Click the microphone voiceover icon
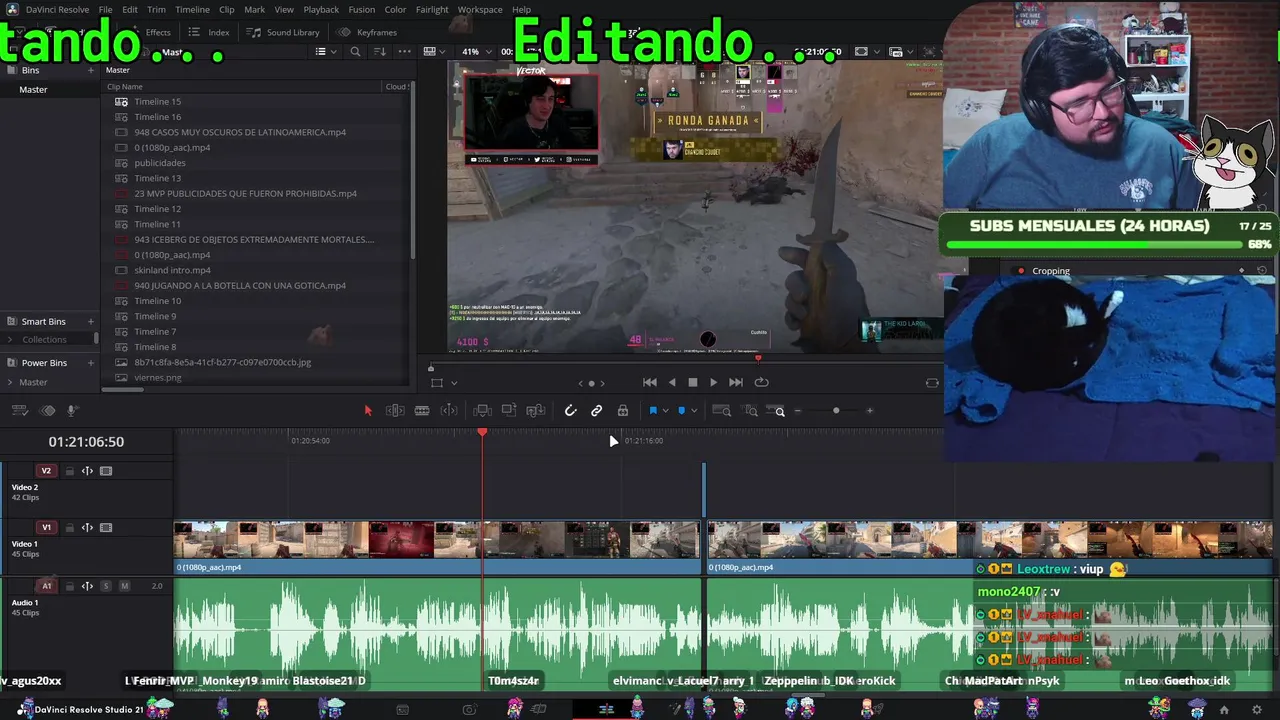This screenshot has height=720, width=1280. pyautogui.click(x=71, y=410)
